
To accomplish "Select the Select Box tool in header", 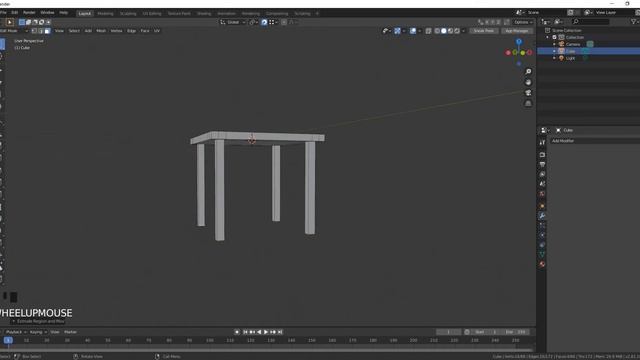I will click(9, 22).
